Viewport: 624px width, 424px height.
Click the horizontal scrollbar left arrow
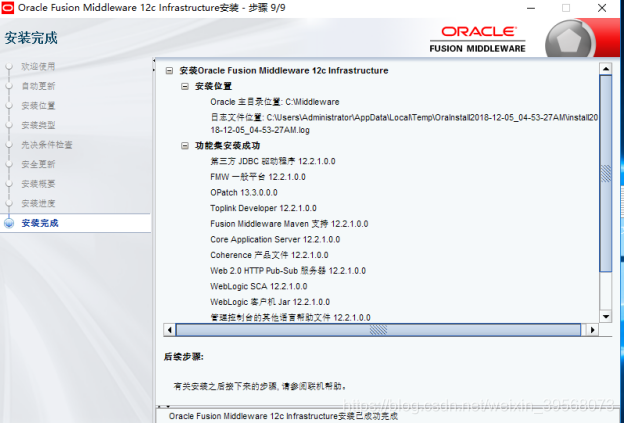coord(170,330)
